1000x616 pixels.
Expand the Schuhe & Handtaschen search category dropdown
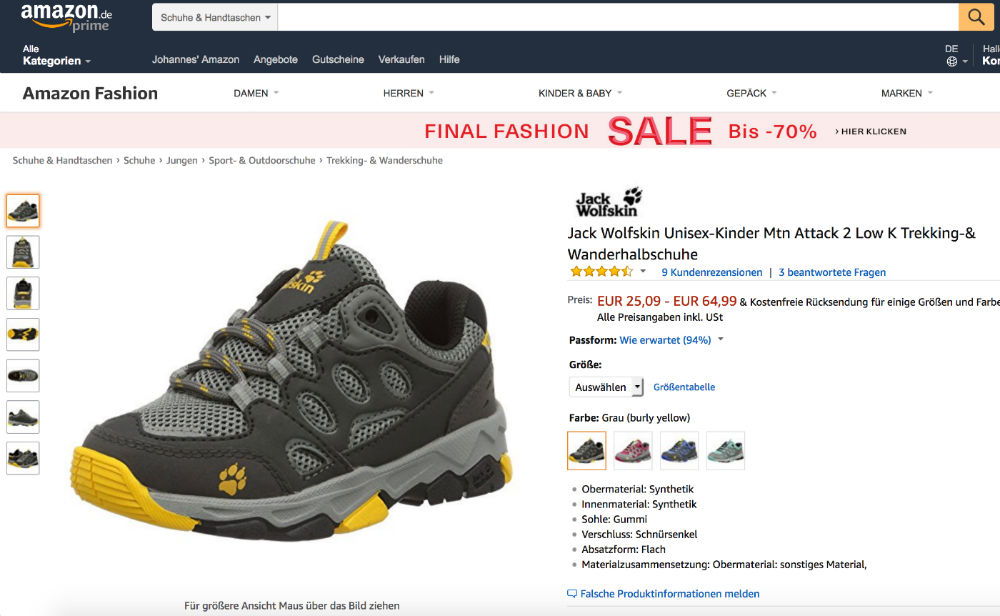point(215,17)
